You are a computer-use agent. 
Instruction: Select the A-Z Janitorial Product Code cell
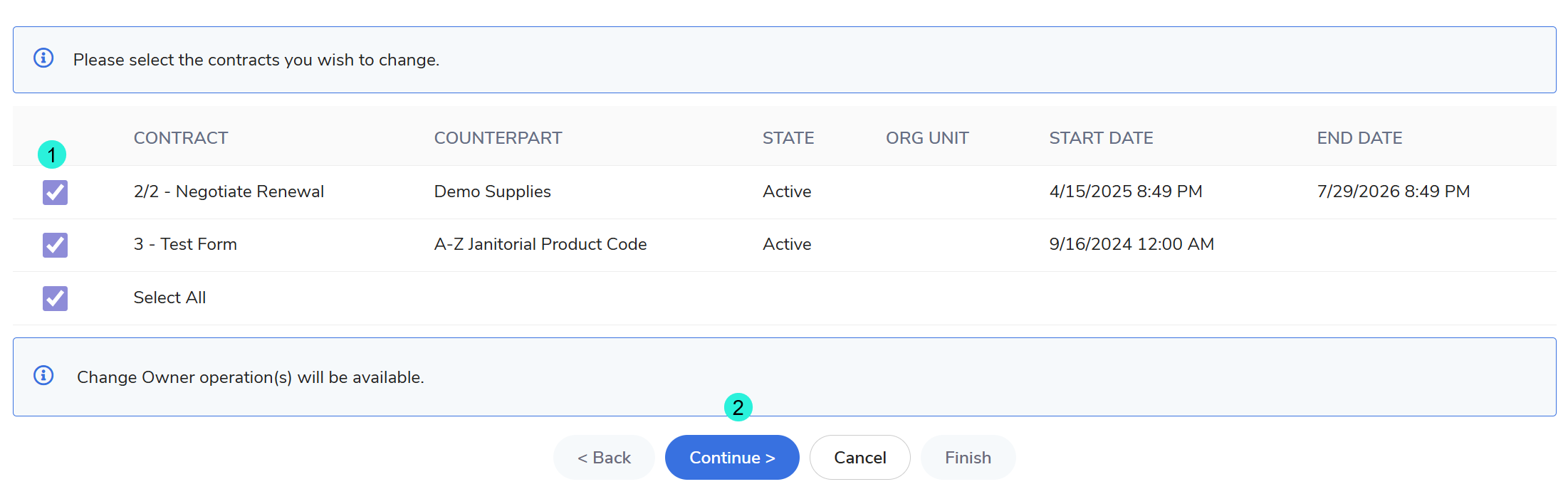(540, 244)
